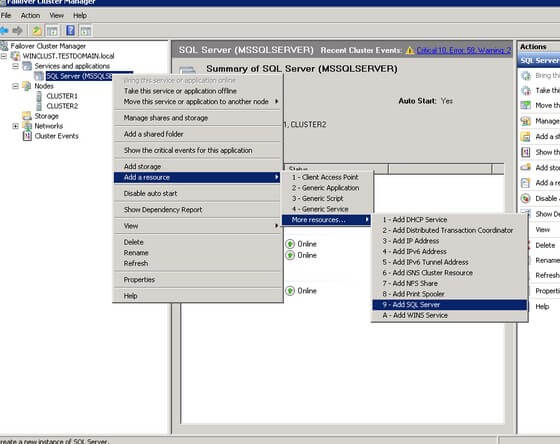Click the Up one level toolbar icon
This screenshot has width=560, height=444.
[x=36, y=31]
